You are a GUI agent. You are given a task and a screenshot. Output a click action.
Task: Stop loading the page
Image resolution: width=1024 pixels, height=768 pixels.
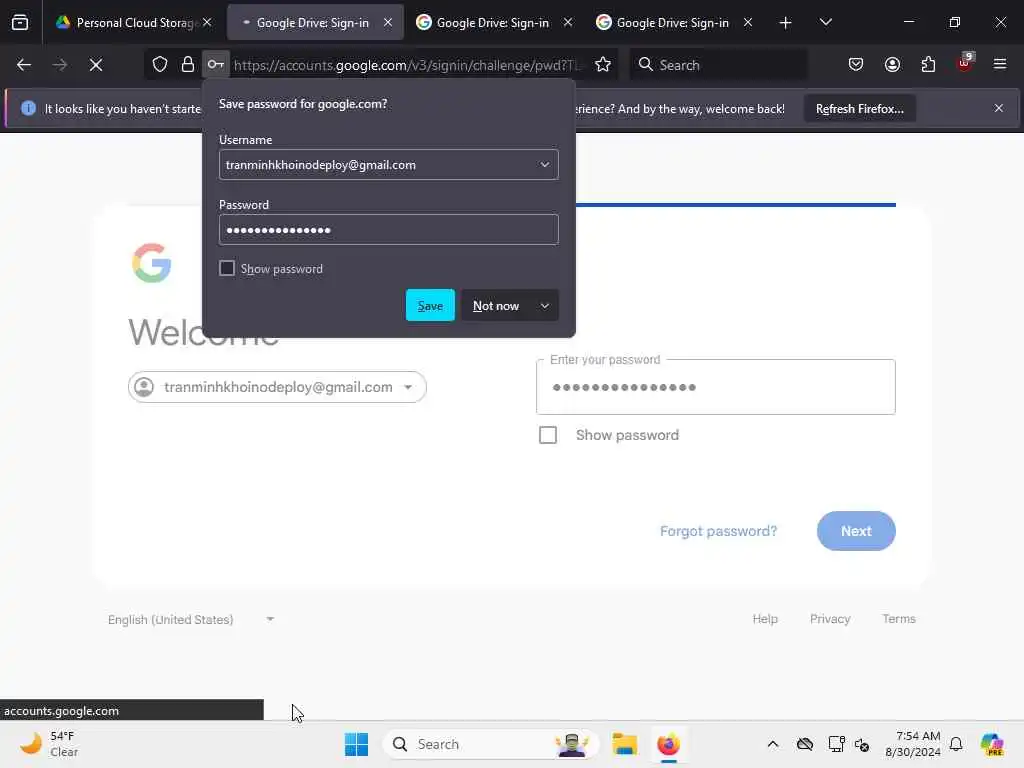(x=96, y=65)
